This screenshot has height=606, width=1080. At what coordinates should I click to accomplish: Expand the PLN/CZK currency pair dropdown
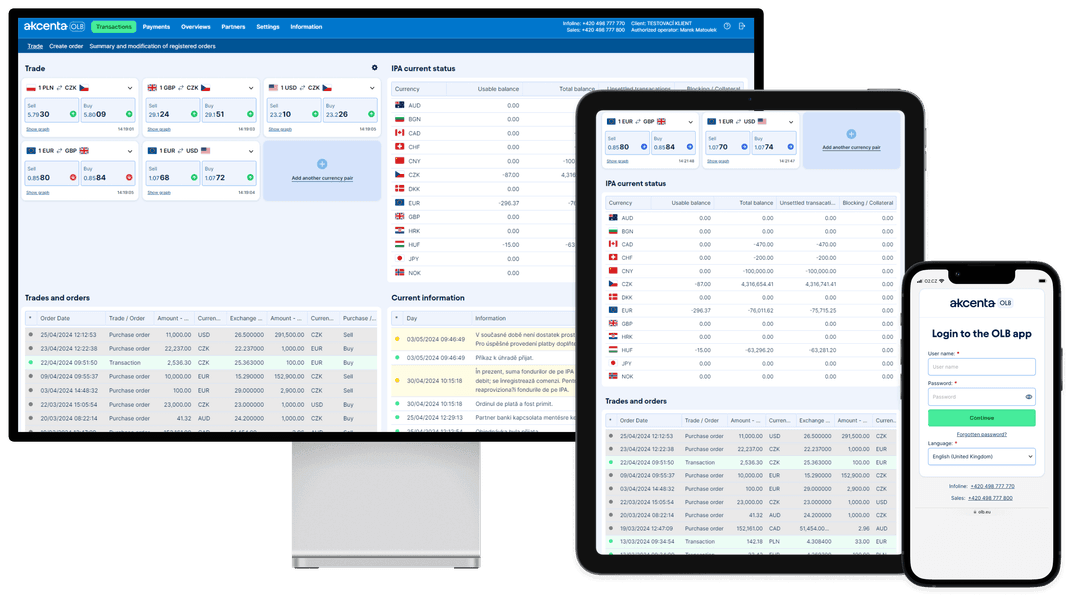point(130,88)
